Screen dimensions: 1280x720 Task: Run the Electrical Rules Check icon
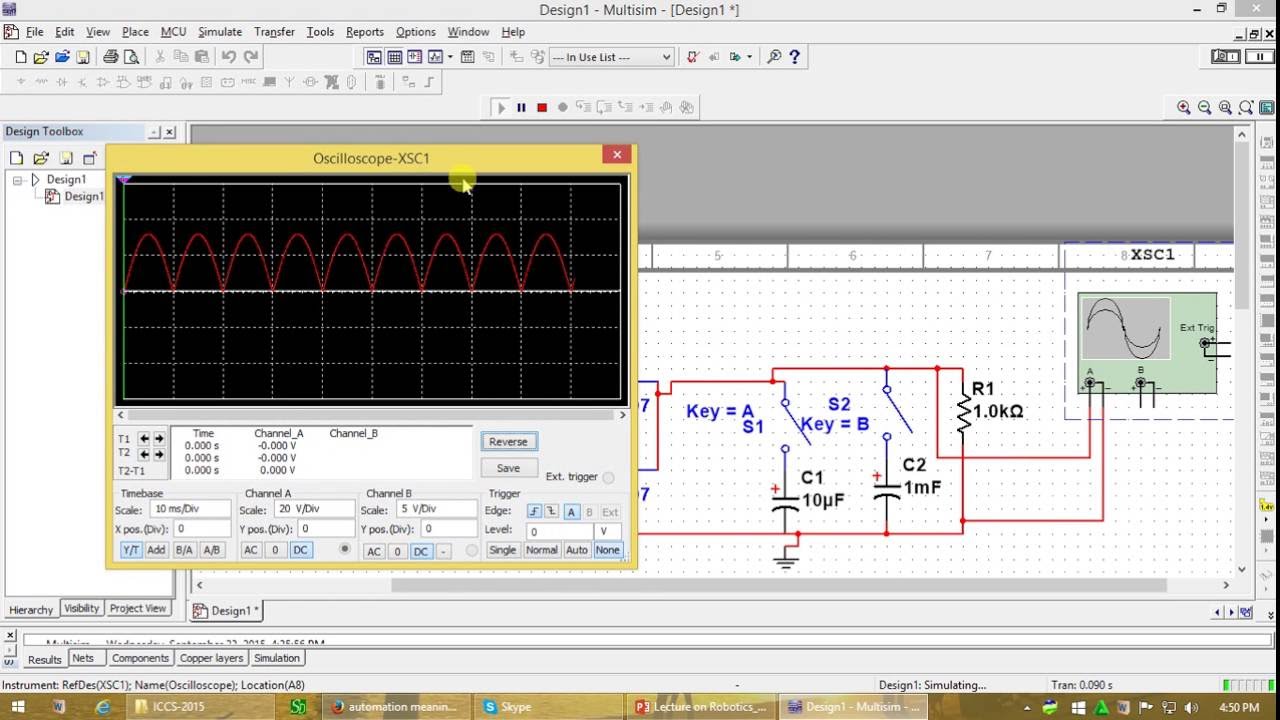pyautogui.click(x=692, y=57)
